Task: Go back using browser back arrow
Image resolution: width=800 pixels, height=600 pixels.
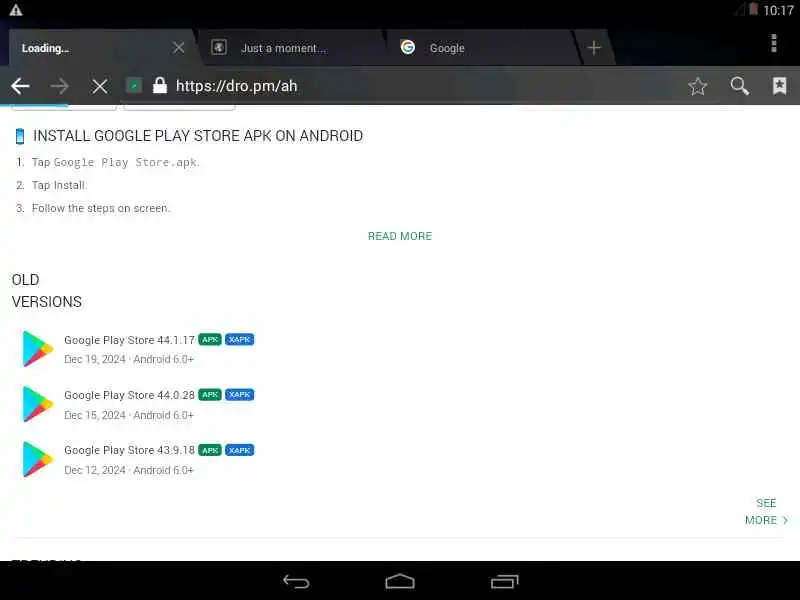Action: coord(20,86)
